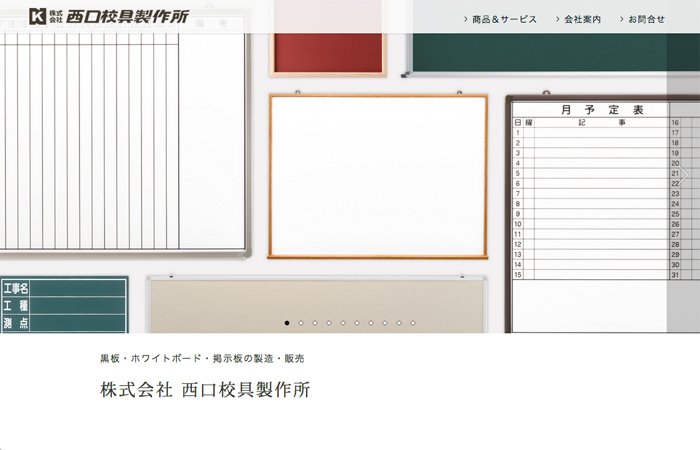Select the seventh slideshow dot
The height and width of the screenshot is (450, 700).
371,323
